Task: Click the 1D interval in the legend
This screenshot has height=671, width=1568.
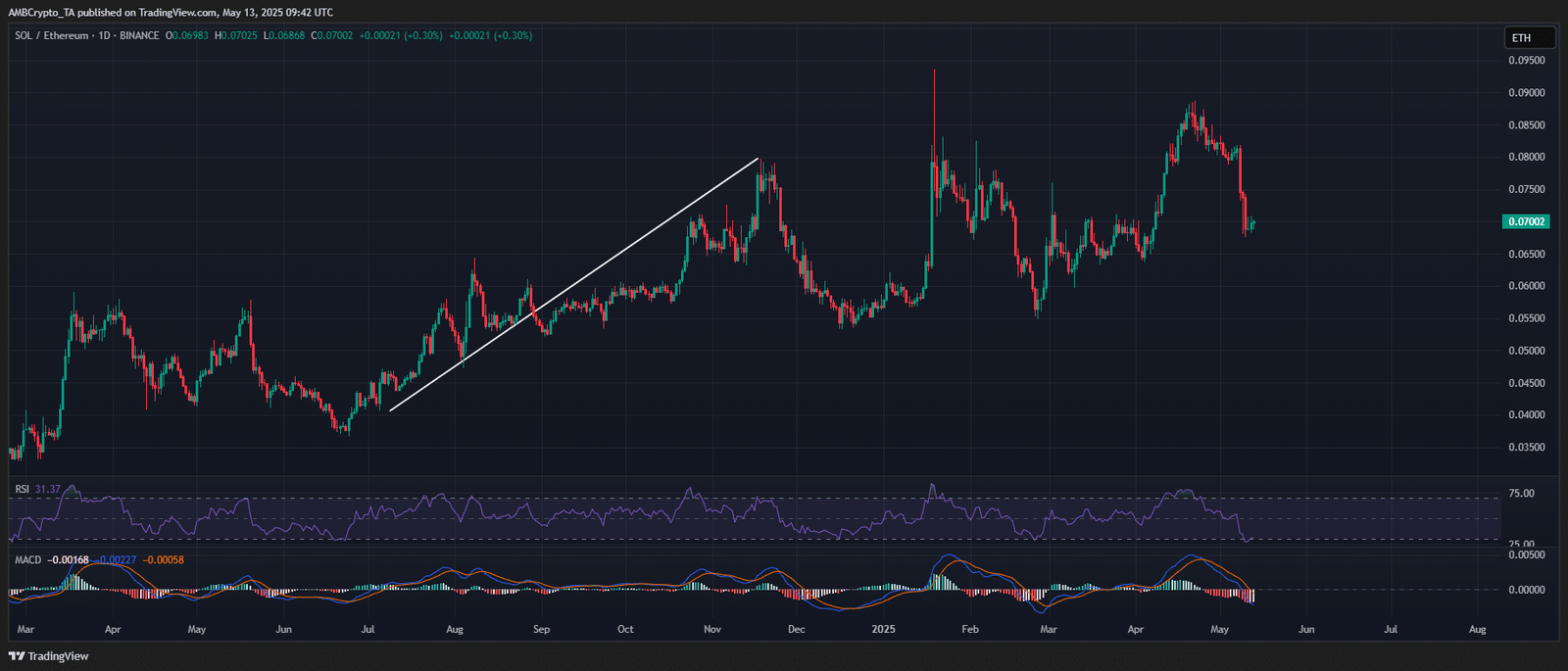Action: click(x=104, y=35)
